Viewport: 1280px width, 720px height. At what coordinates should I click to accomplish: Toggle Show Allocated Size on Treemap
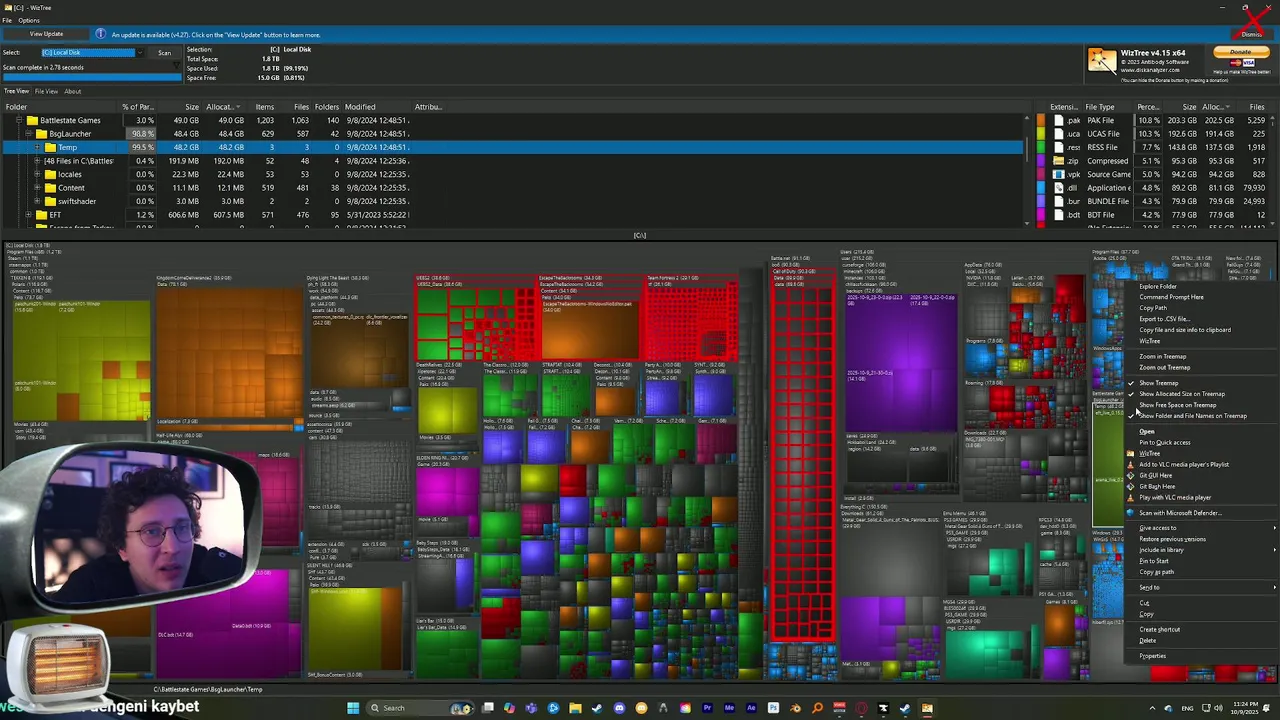(1181, 394)
